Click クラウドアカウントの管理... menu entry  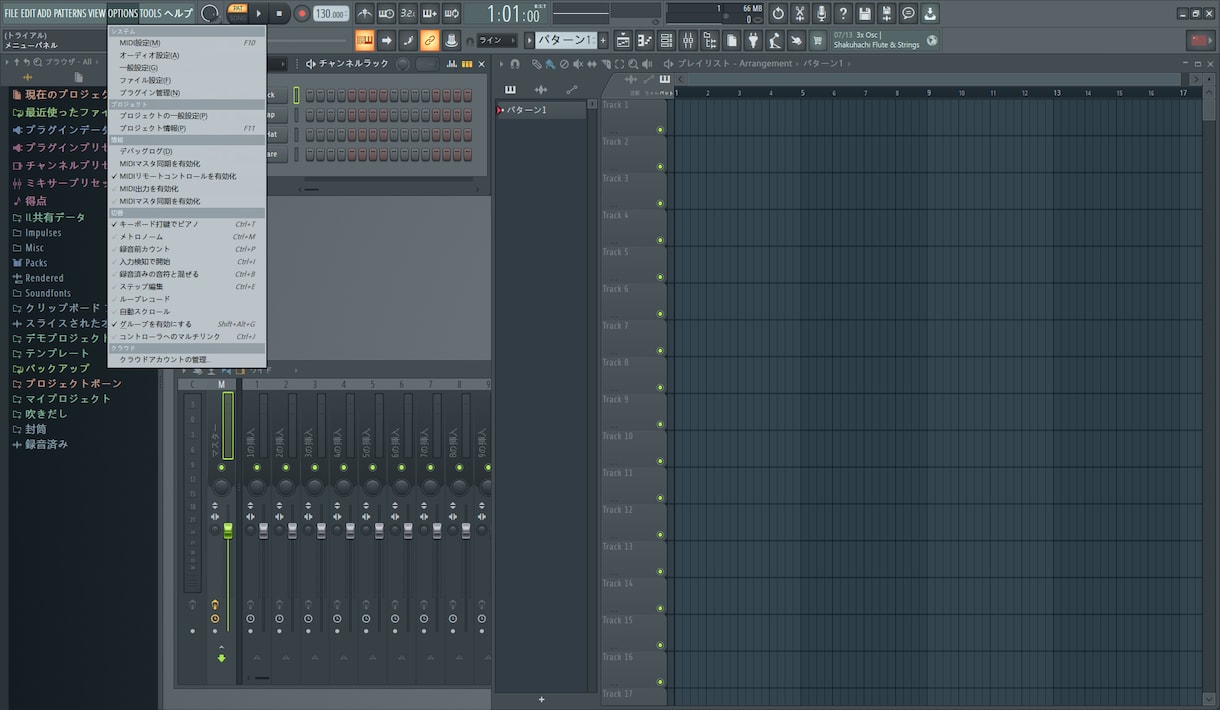pos(187,359)
